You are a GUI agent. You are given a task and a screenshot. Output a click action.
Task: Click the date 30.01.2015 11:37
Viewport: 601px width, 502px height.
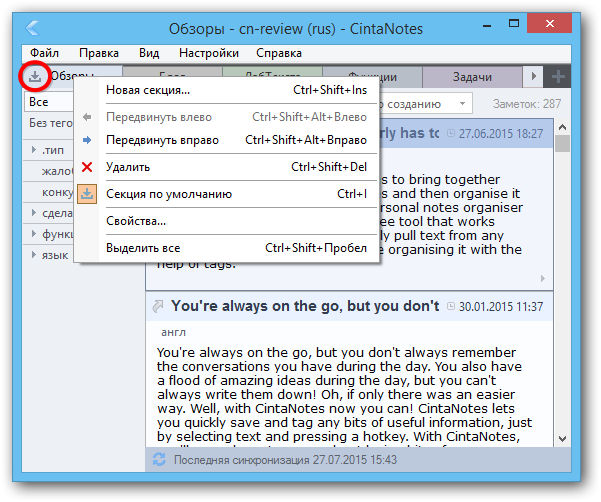[501, 307]
